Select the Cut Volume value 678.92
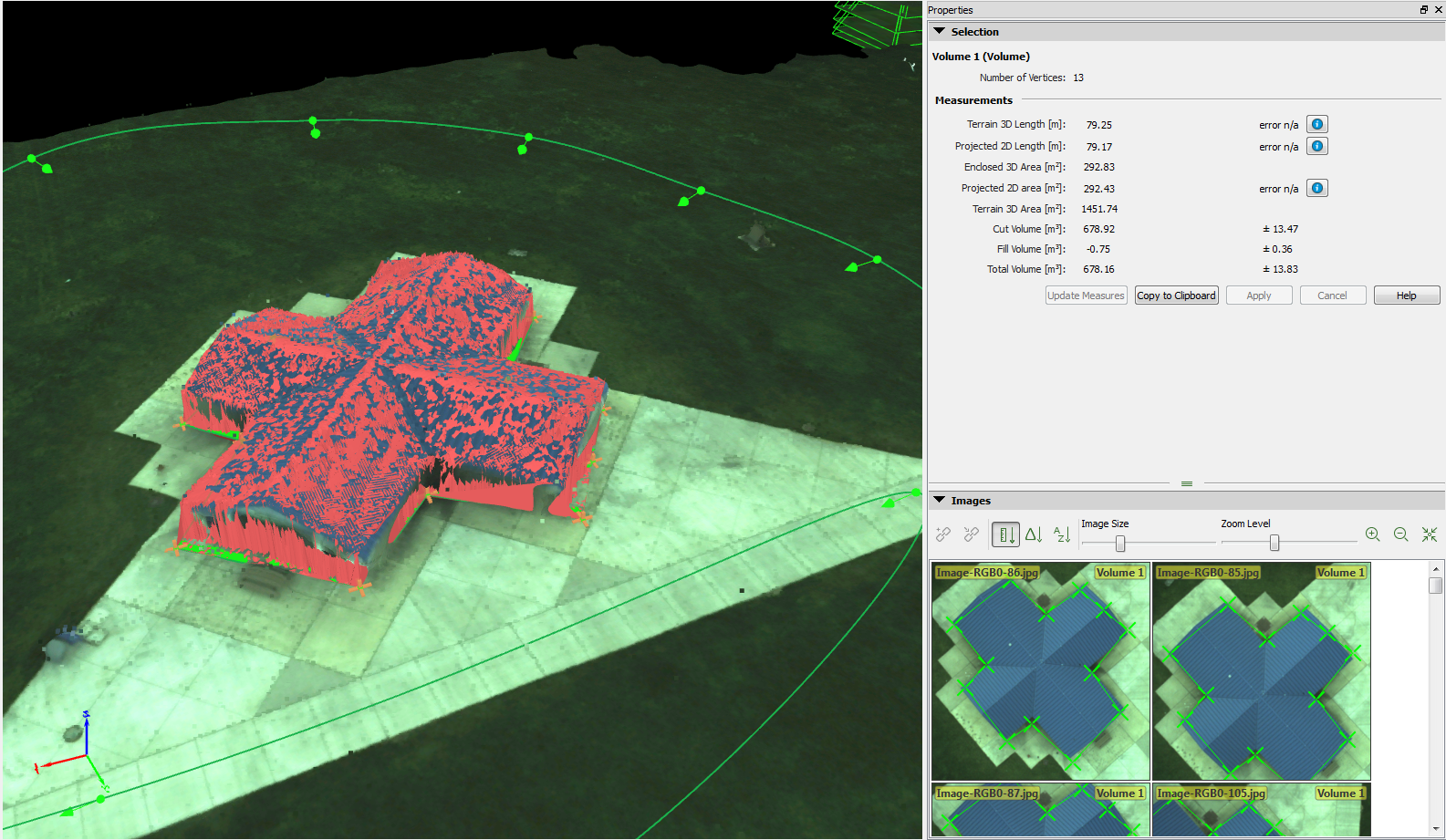Image resolution: width=1446 pixels, height=840 pixels. click(x=1099, y=229)
